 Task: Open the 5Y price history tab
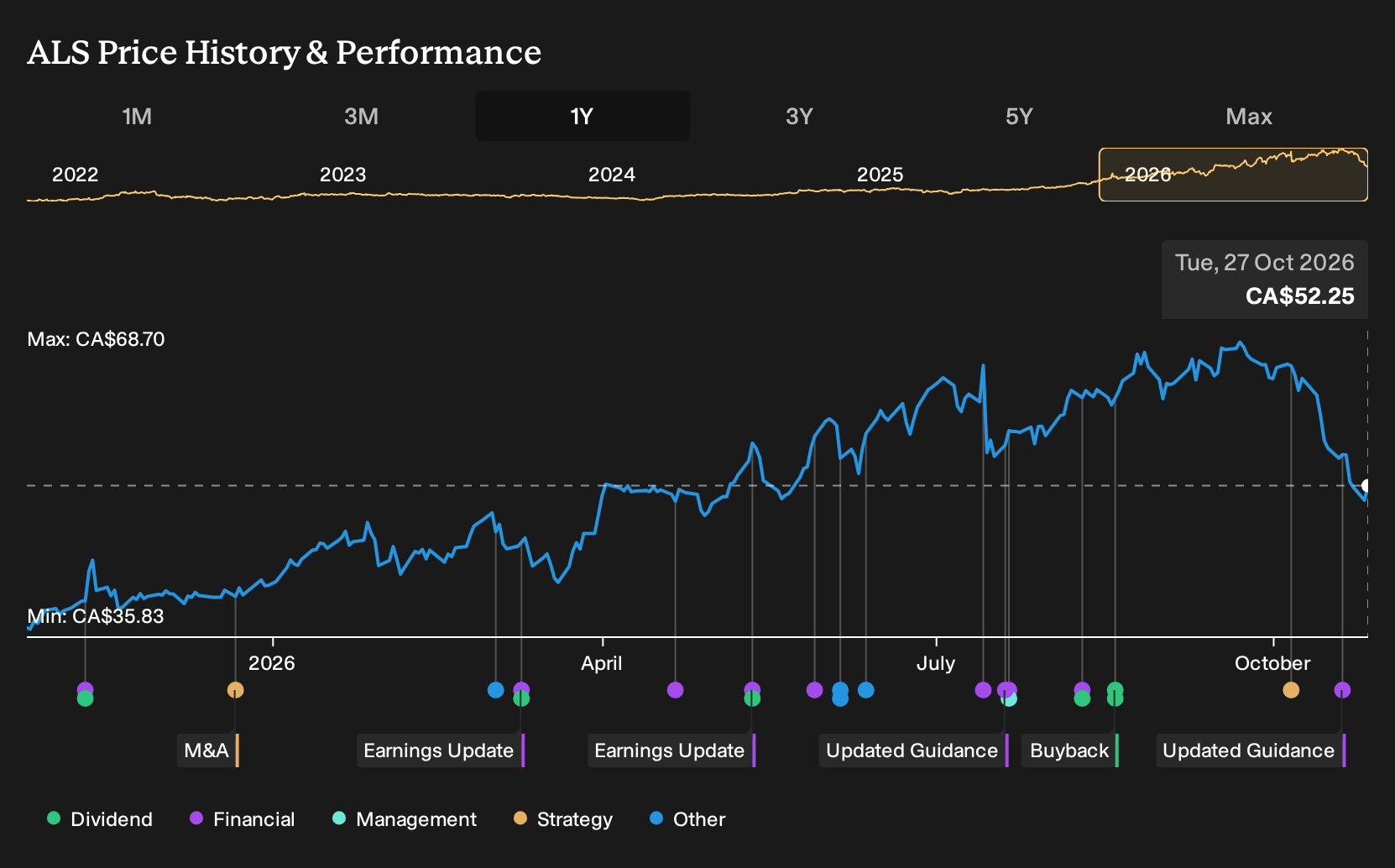pyautogui.click(x=1019, y=116)
